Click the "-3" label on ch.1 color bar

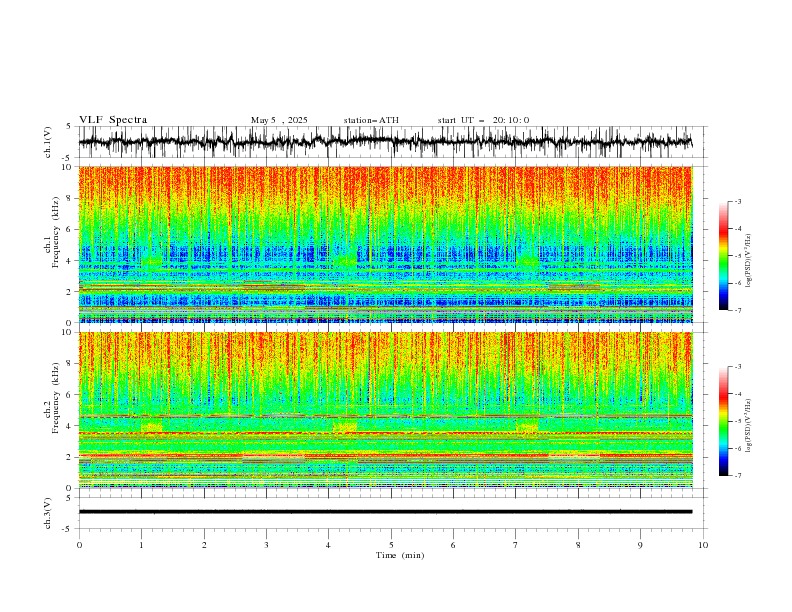737,201
